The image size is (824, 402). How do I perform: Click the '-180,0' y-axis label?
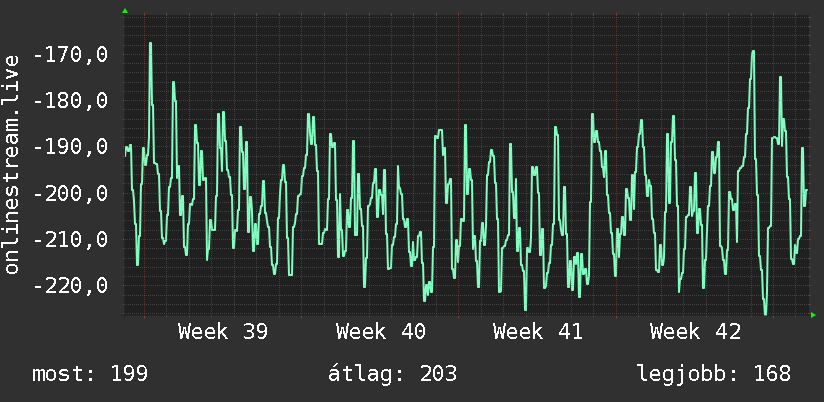click(x=70, y=101)
